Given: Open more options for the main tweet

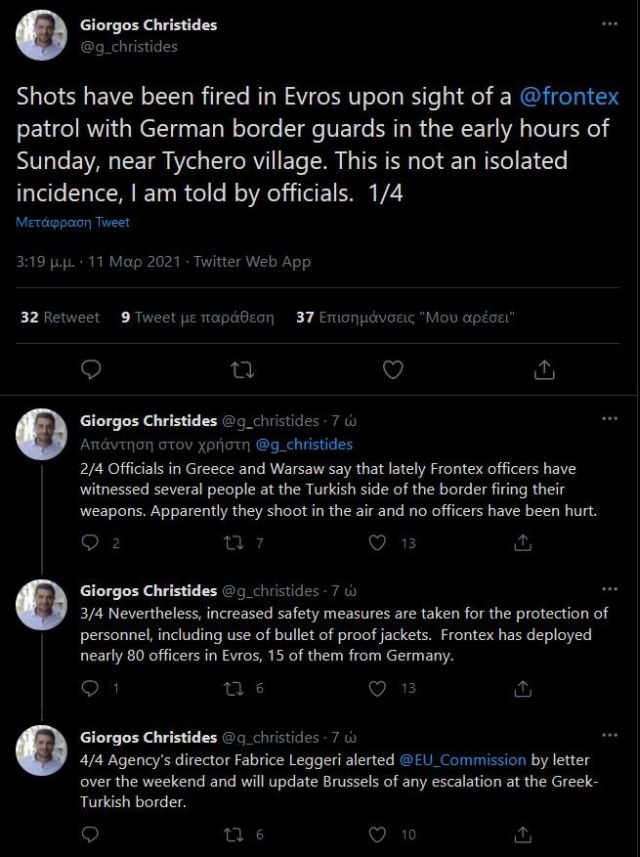Looking at the screenshot, I should pyautogui.click(x=609, y=24).
